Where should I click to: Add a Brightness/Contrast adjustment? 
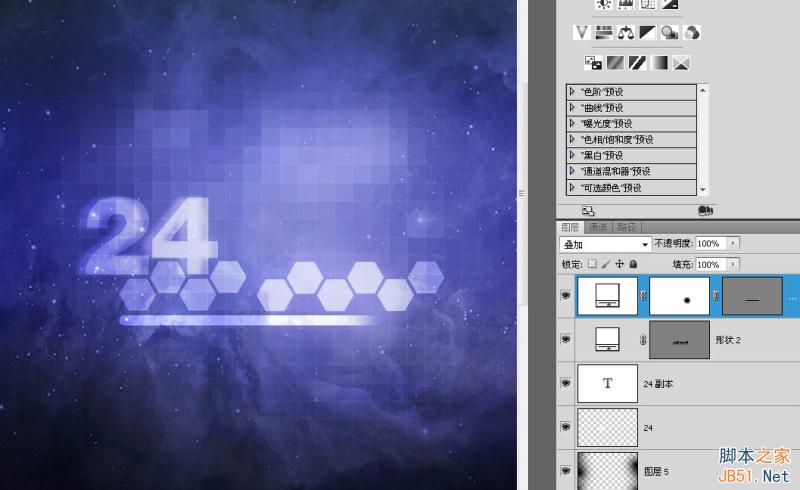[604, 4]
